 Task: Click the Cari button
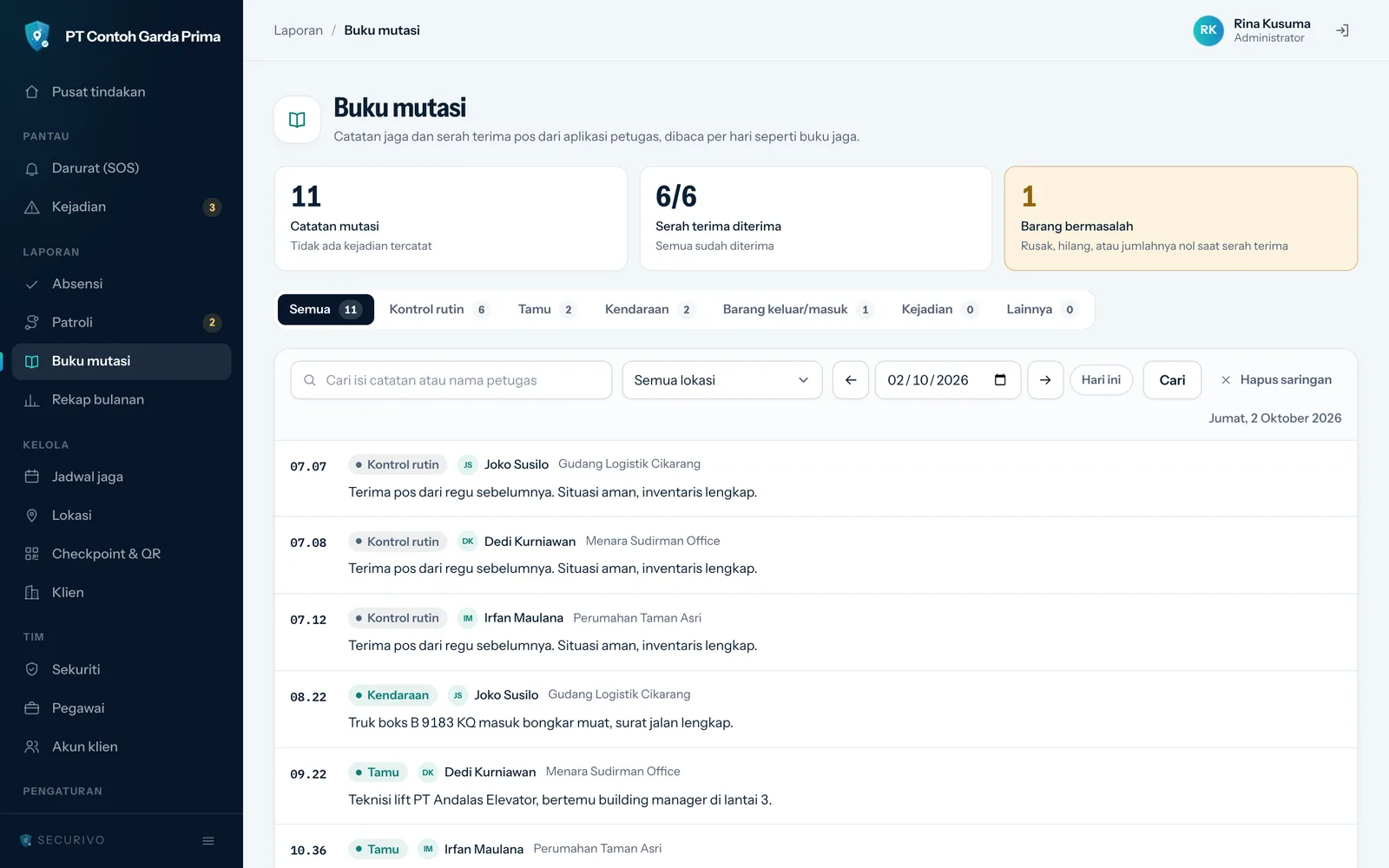pyautogui.click(x=1172, y=380)
